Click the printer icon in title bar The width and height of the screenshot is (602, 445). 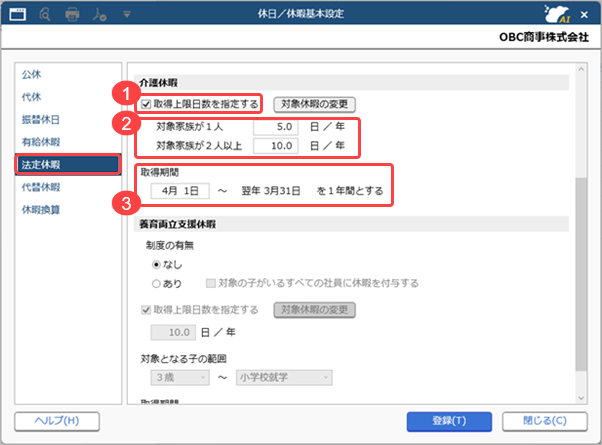[x=72, y=15]
